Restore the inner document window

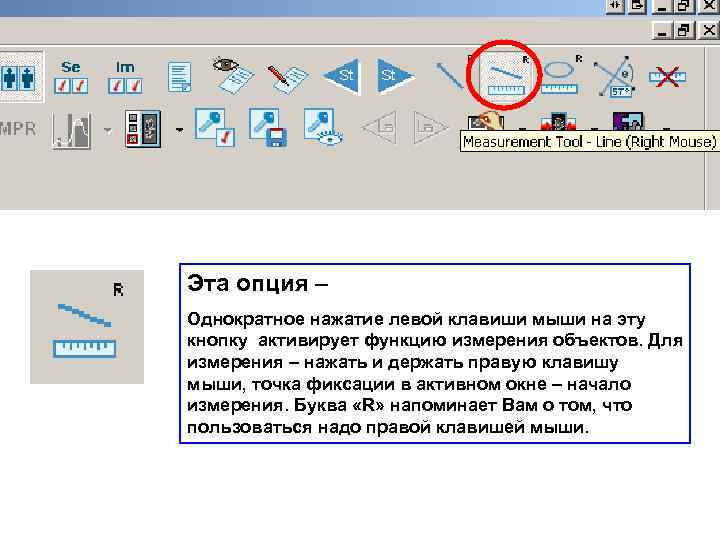(x=685, y=31)
